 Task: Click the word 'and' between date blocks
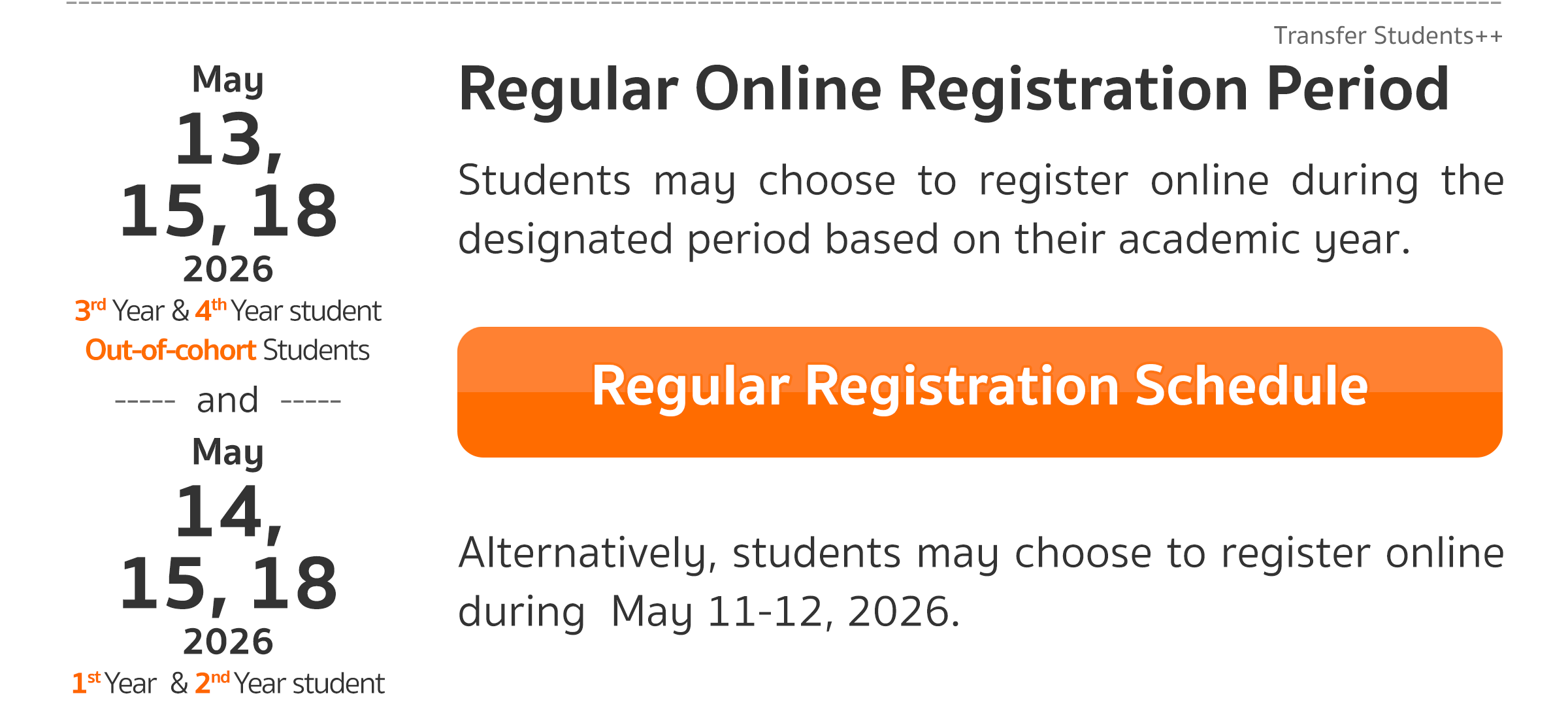[227, 400]
